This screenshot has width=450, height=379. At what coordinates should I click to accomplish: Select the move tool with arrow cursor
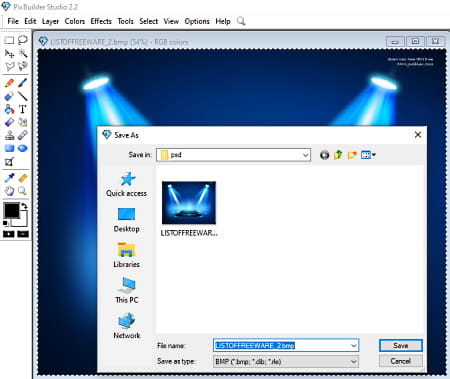9,53
